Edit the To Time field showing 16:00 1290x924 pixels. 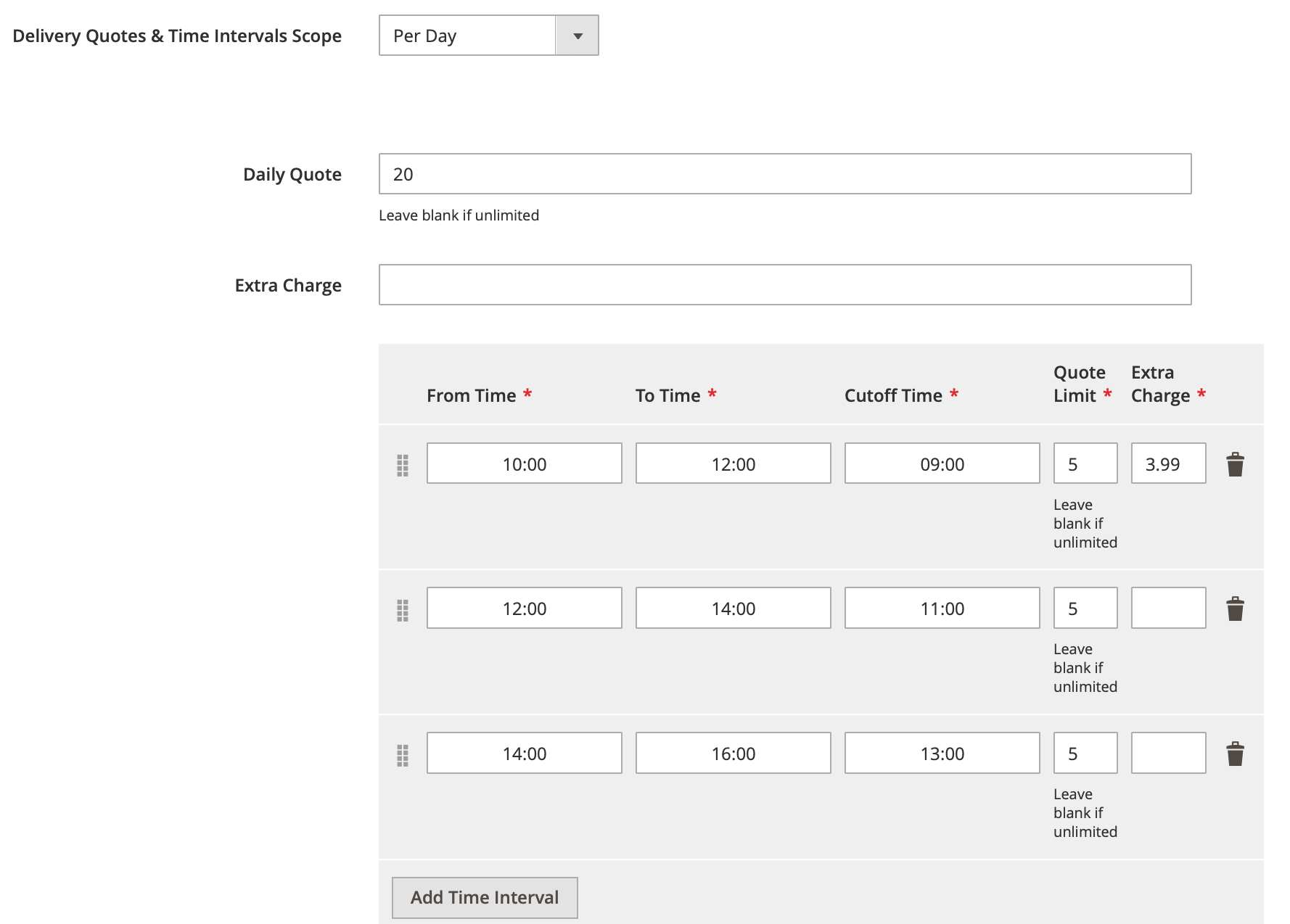[x=734, y=753]
